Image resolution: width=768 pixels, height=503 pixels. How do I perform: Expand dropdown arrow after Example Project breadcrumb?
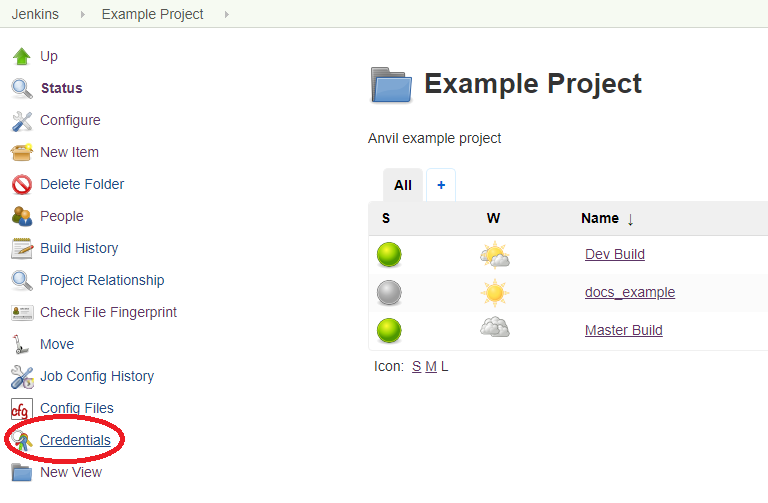[226, 15]
